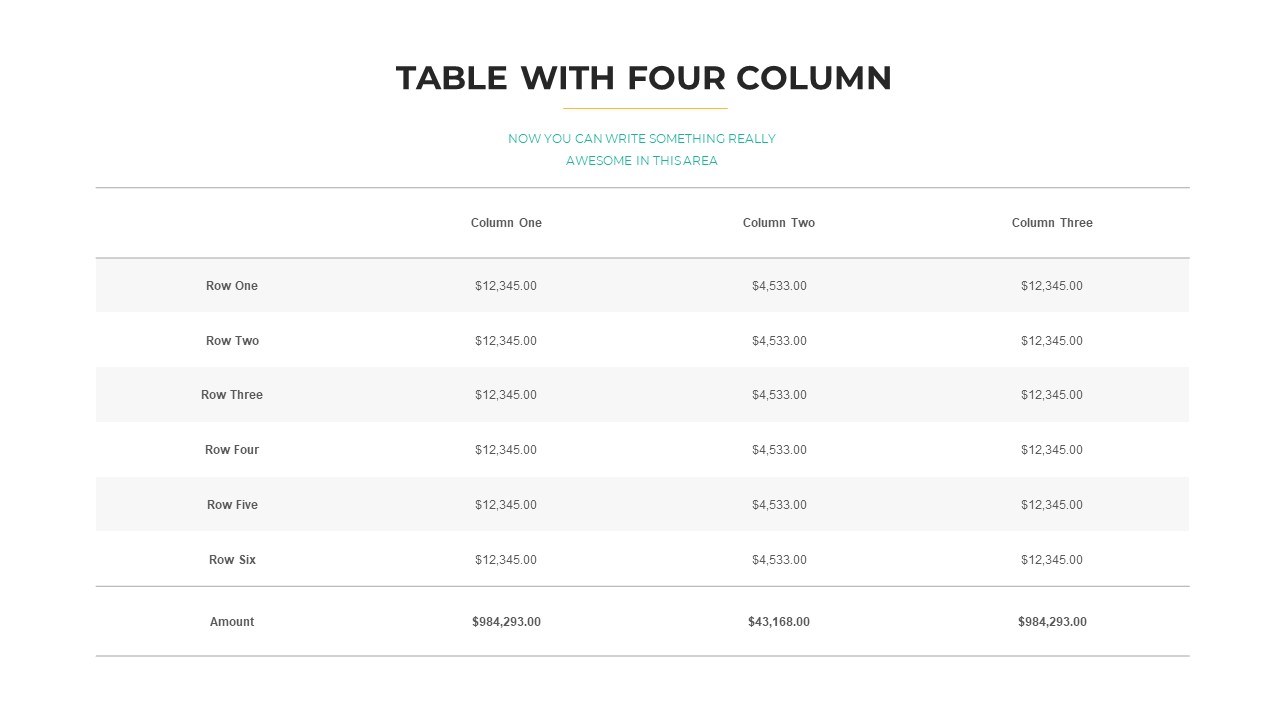
Task: Select the 'Column Two' header cell
Action: 779,223
